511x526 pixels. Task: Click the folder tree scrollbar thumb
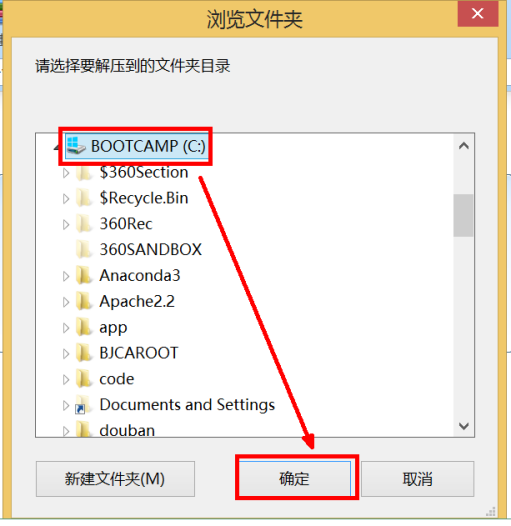[x=463, y=215]
